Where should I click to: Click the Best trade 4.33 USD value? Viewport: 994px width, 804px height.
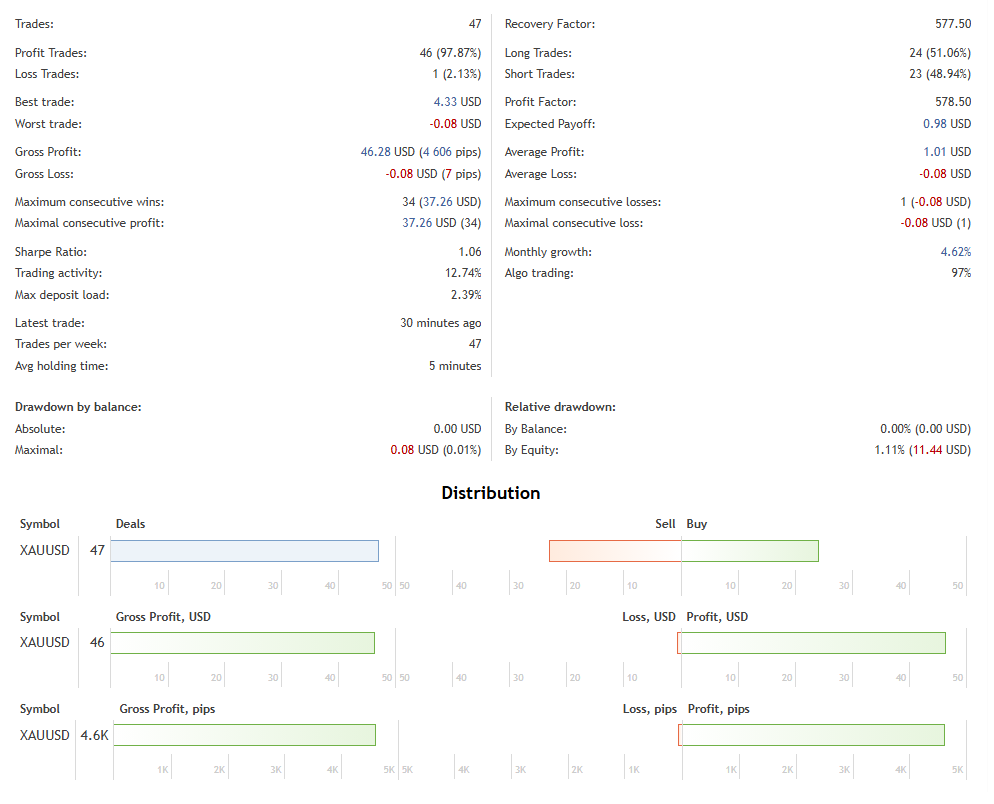[x=457, y=102]
